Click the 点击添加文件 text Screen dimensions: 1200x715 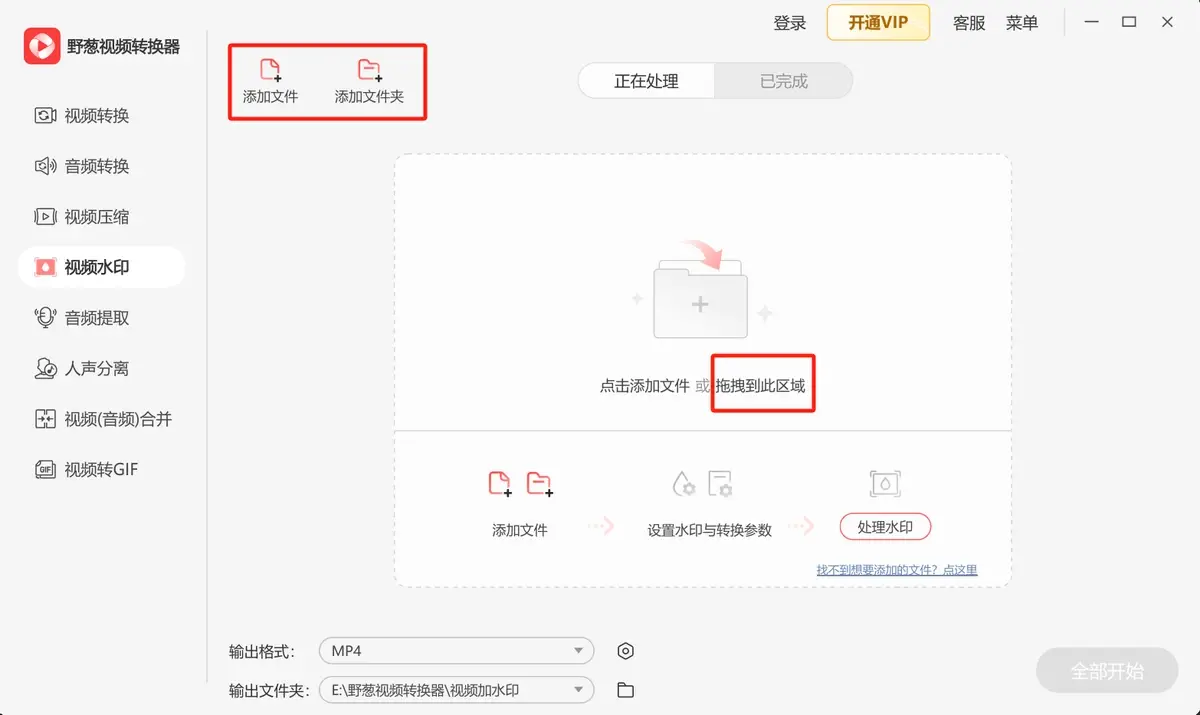(645, 386)
